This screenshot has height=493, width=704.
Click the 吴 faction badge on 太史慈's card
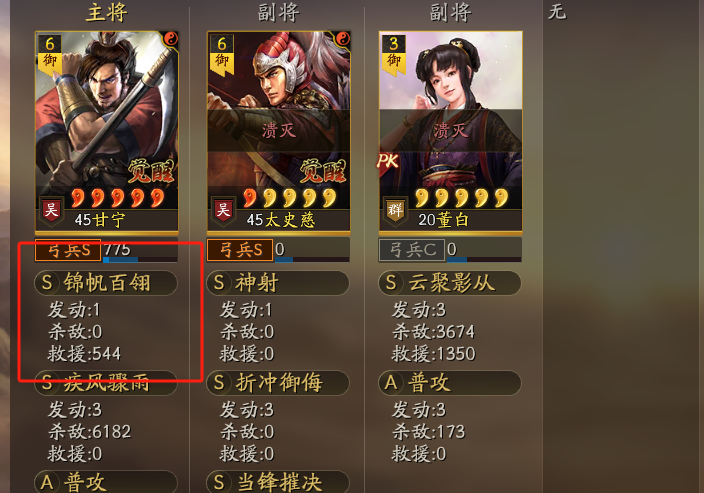click(x=223, y=210)
